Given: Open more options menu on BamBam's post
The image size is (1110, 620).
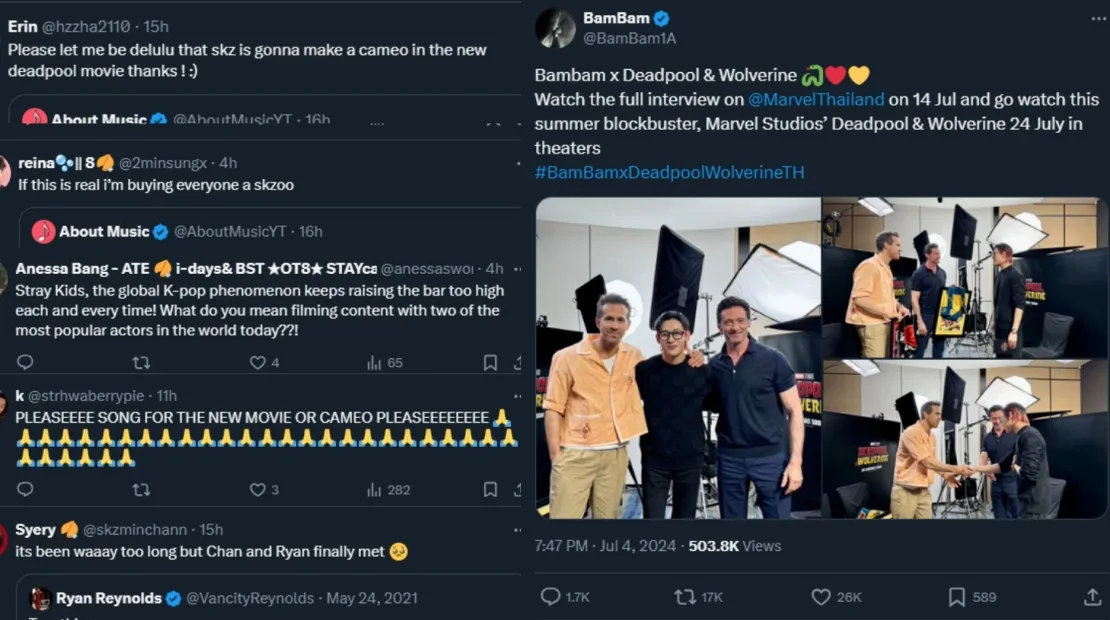Looking at the screenshot, I should (1093, 19).
